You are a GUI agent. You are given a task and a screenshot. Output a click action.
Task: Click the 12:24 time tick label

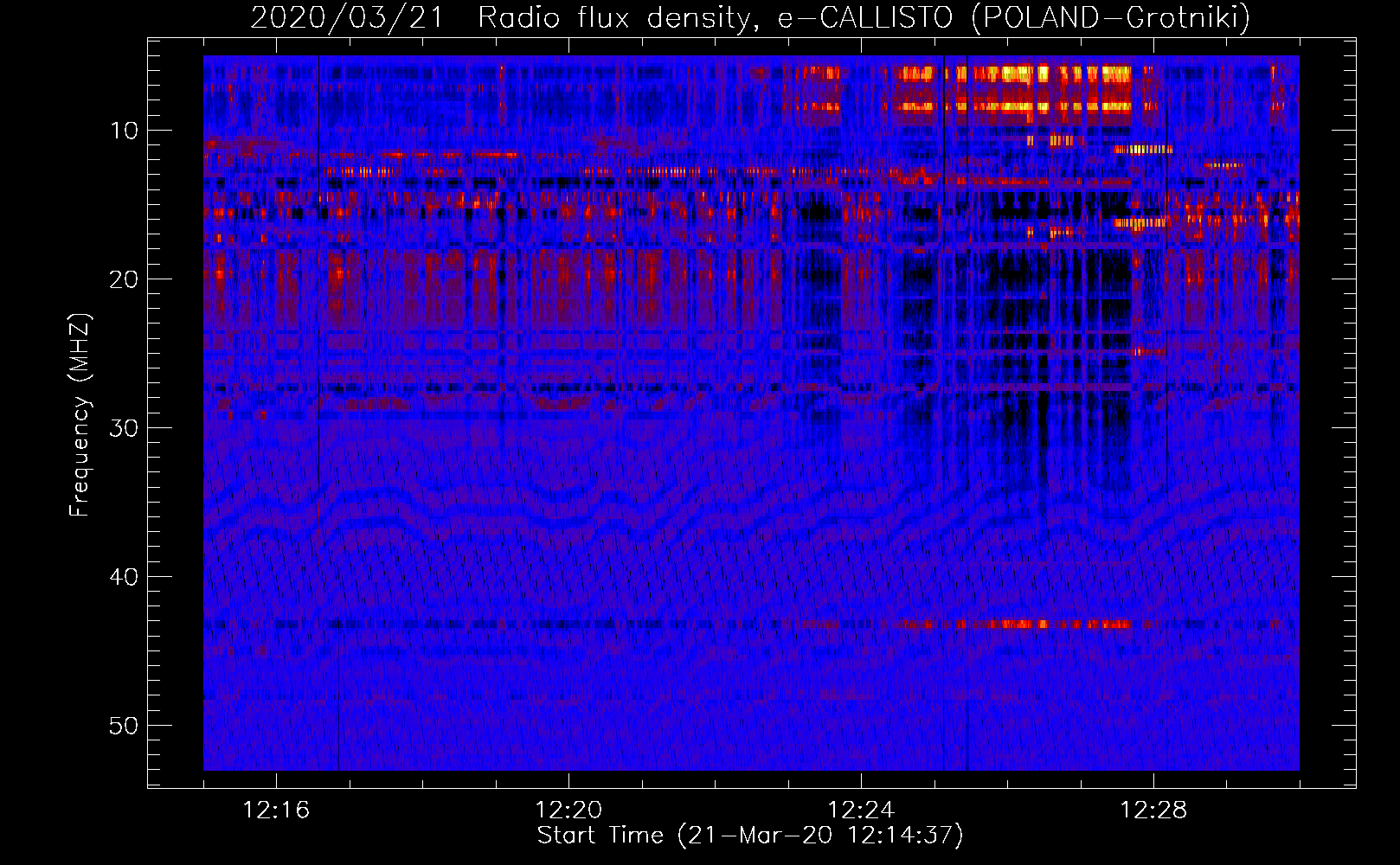pyautogui.click(x=861, y=811)
